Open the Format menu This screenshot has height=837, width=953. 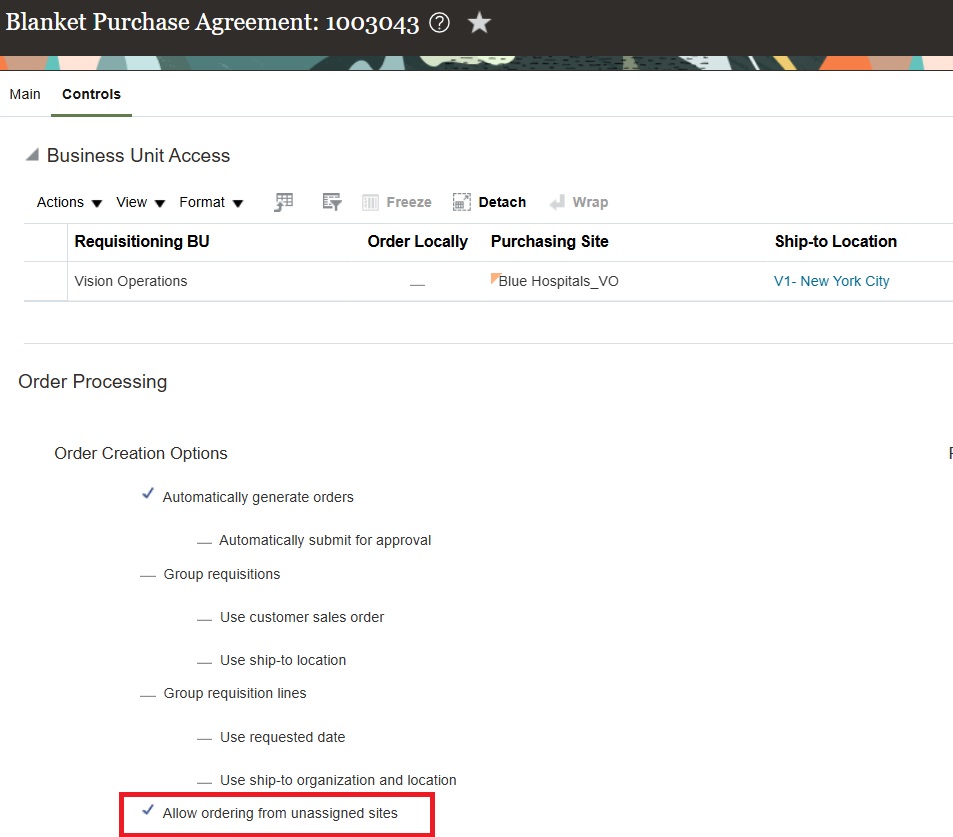pos(203,201)
